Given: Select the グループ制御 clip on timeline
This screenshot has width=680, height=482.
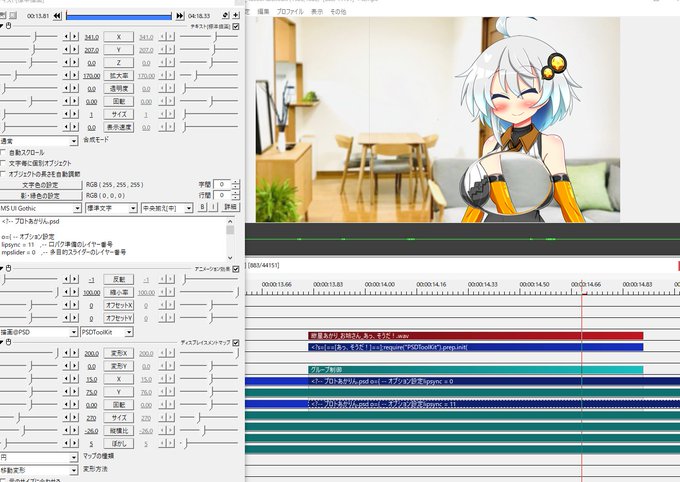Looking at the screenshot, I should pos(475,370).
